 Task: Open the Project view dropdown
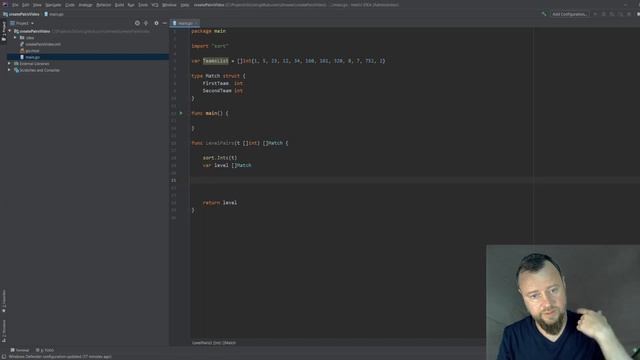pyautogui.click(x=22, y=23)
